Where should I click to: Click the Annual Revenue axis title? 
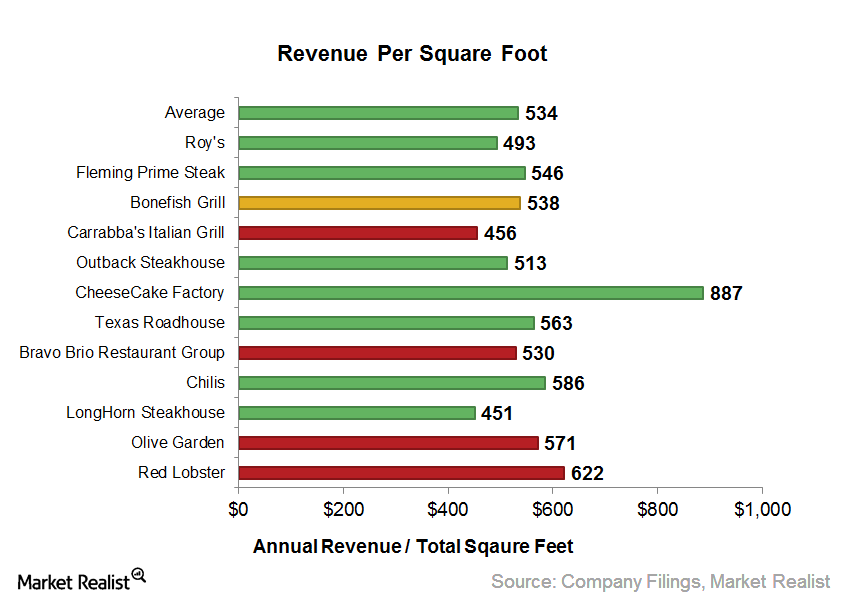[x=412, y=547]
